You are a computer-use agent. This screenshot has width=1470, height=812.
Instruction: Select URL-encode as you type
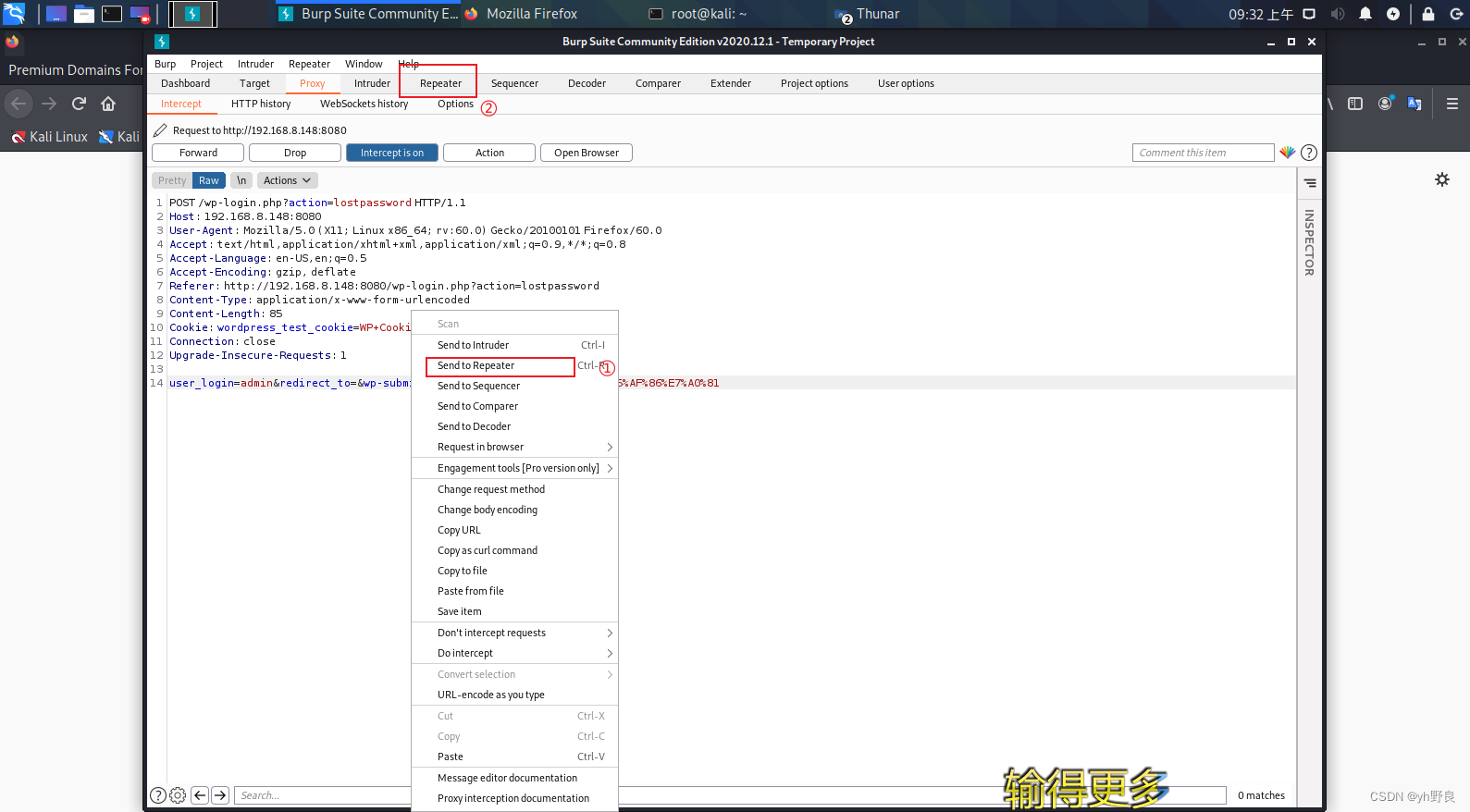tap(514, 695)
